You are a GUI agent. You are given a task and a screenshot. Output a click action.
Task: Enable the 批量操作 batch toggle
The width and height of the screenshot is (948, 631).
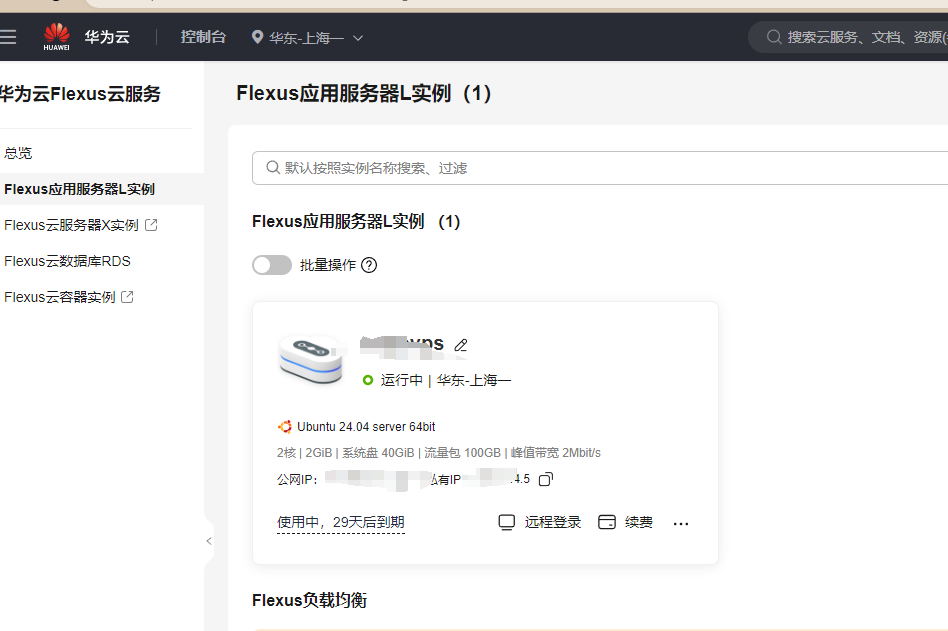click(x=272, y=265)
